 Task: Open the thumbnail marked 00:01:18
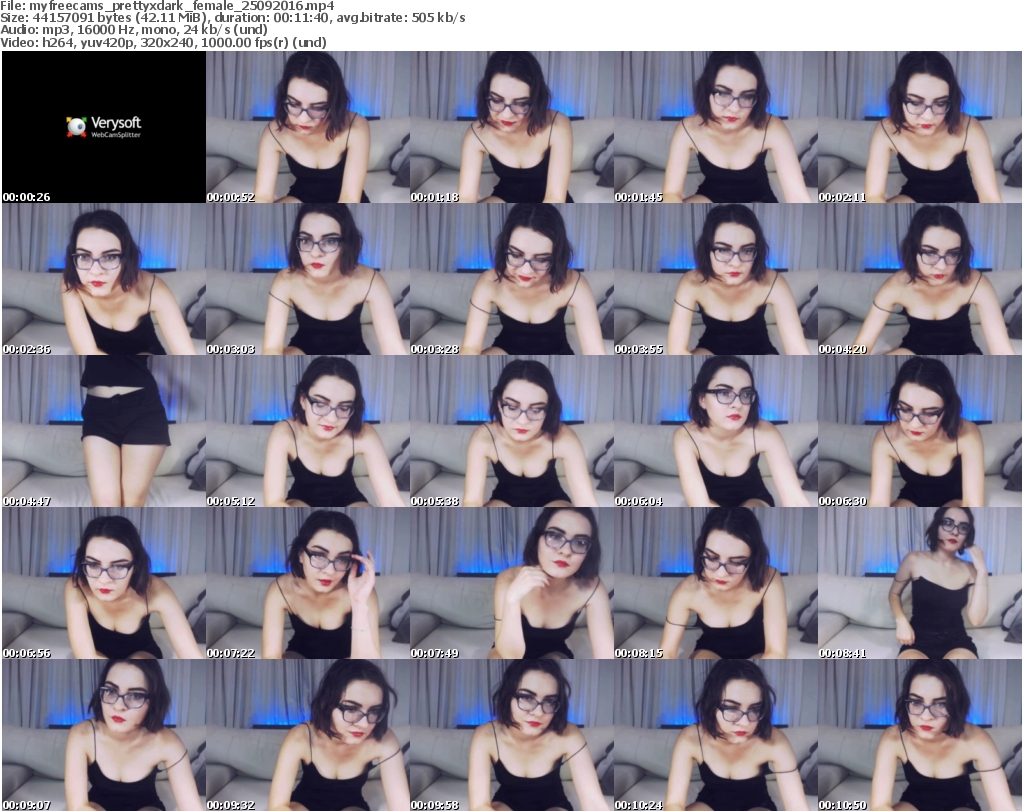[512, 127]
